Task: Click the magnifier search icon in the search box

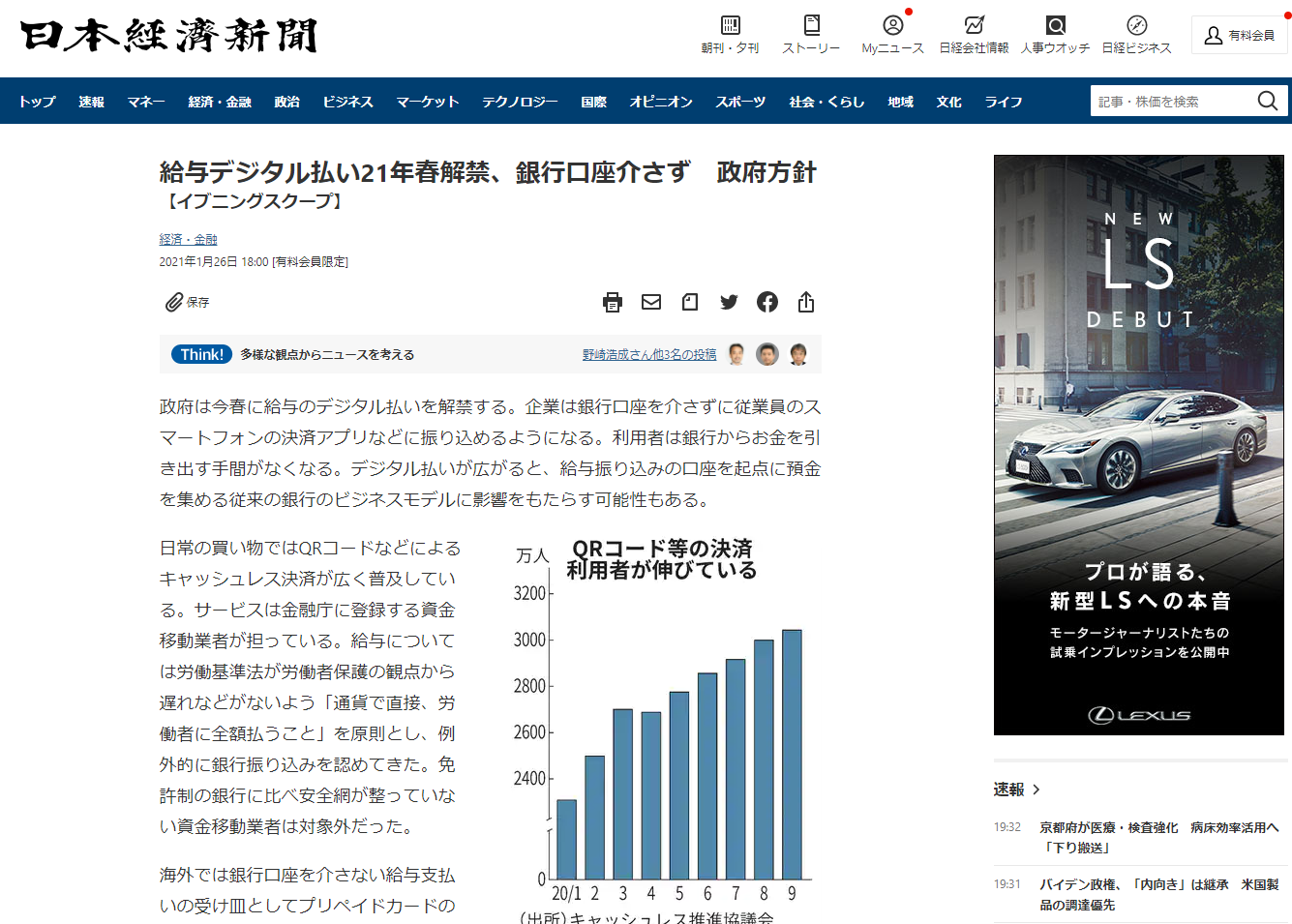Action: click(1267, 101)
